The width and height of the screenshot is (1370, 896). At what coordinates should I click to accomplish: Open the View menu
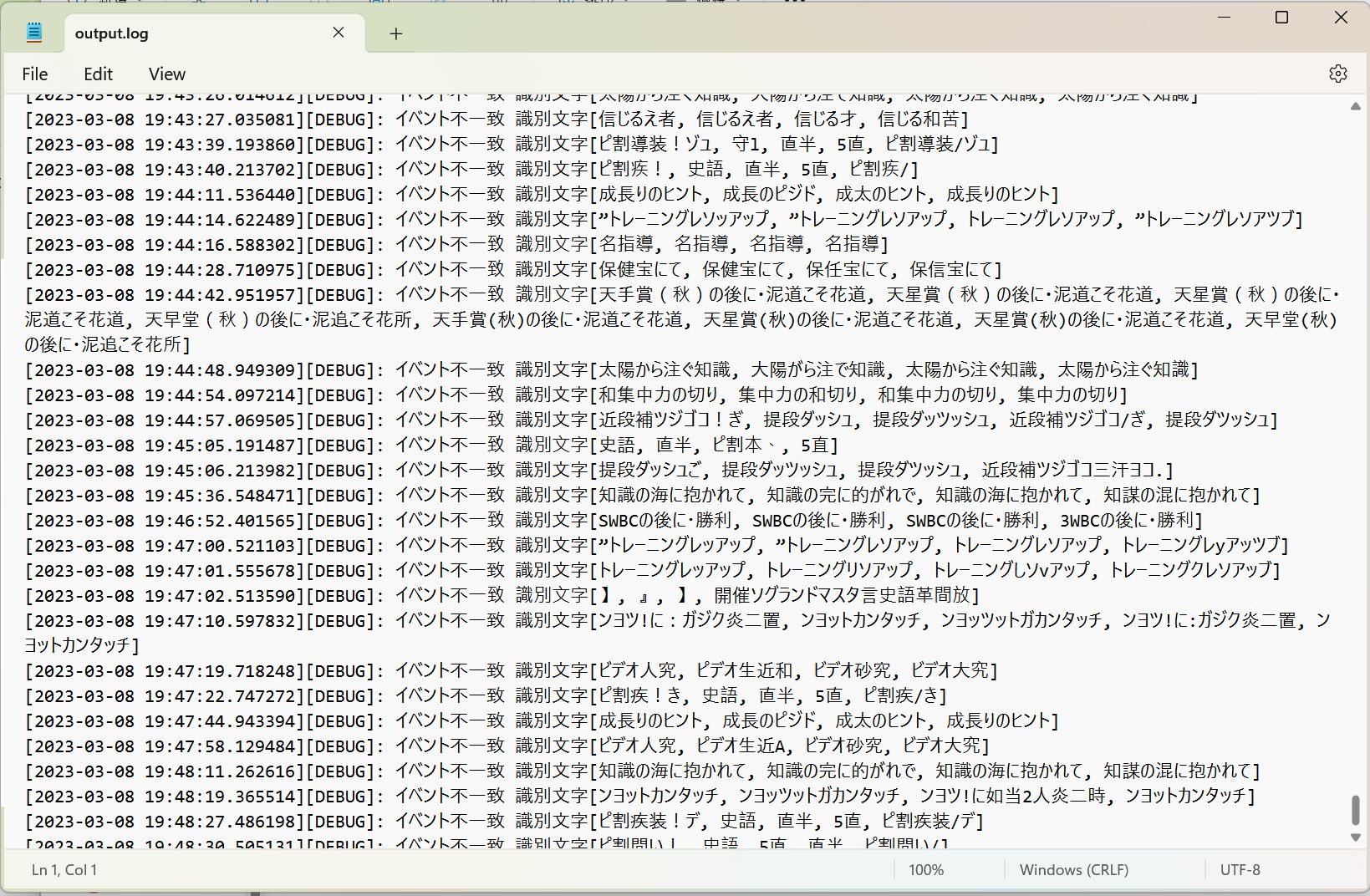click(167, 74)
